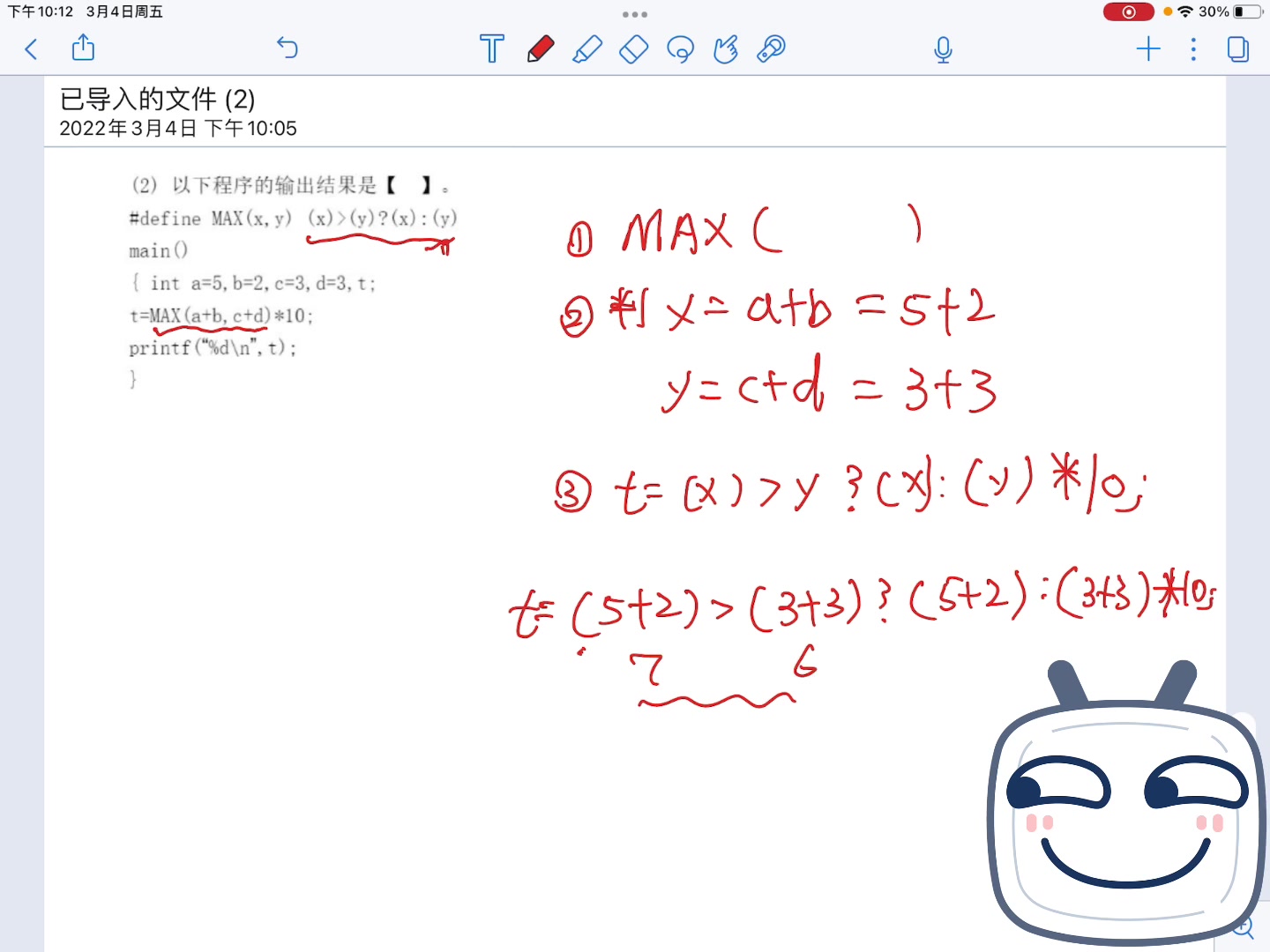Open the three-dot options menu

[1193, 50]
